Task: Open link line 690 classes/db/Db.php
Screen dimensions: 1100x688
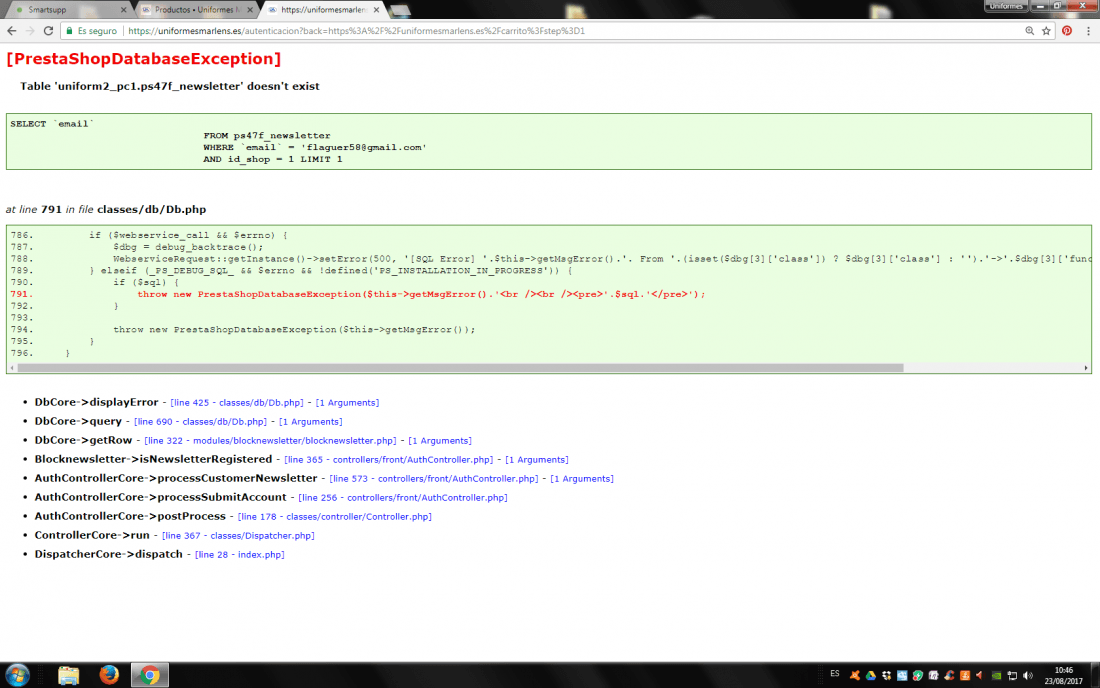Action: tap(201, 421)
